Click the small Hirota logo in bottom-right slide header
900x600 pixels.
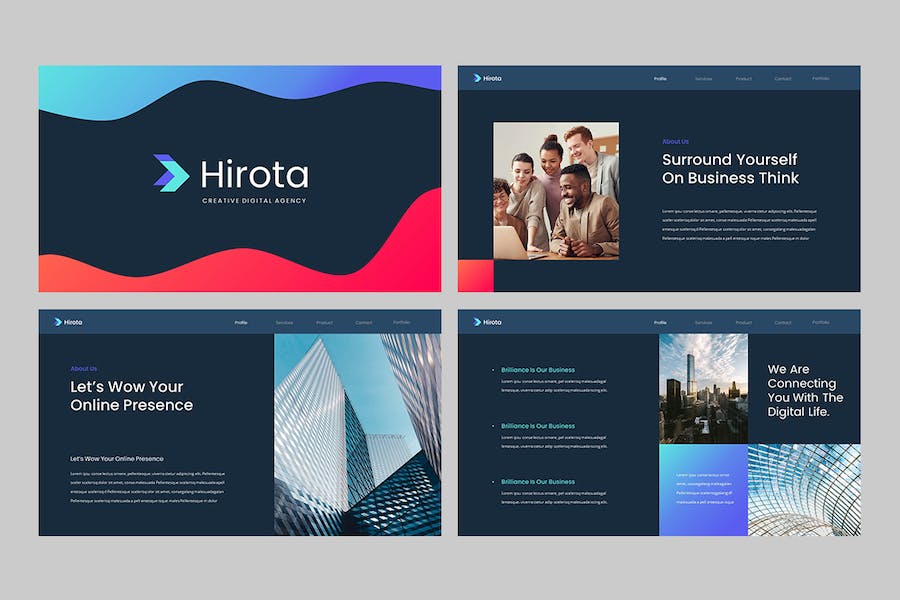[x=487, y=322]
